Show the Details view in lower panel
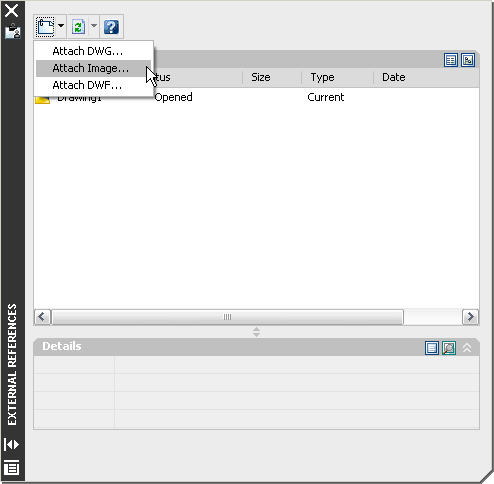 coord(432,348)
